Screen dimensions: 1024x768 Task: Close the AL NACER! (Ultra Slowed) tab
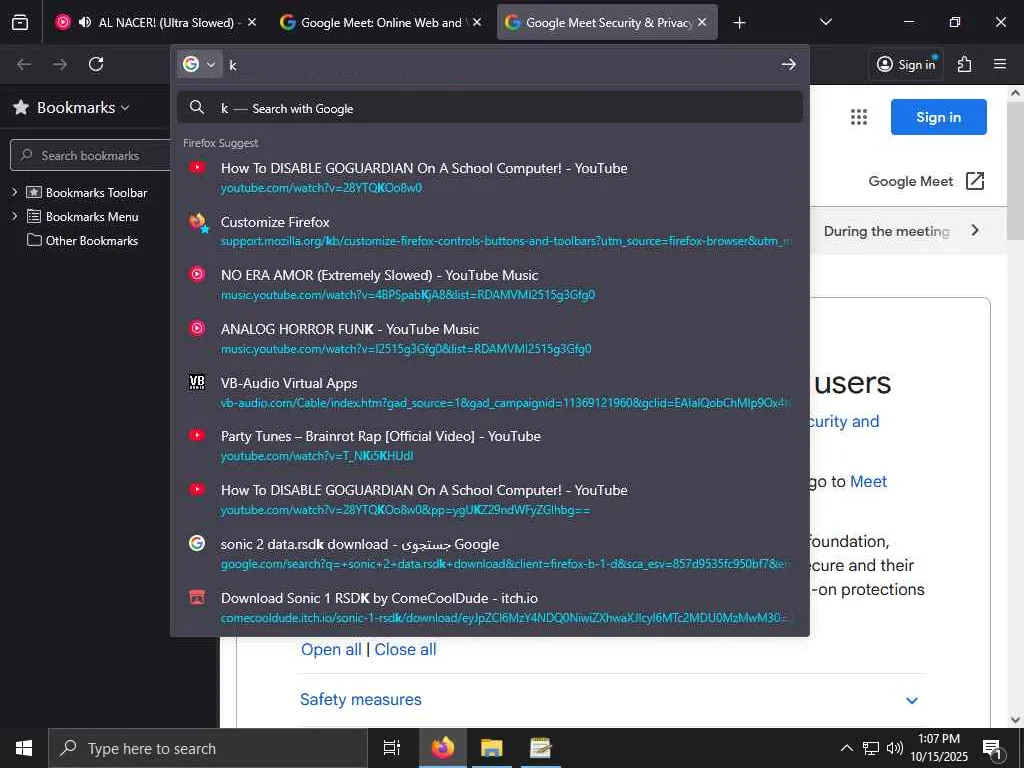pos(251,22)
